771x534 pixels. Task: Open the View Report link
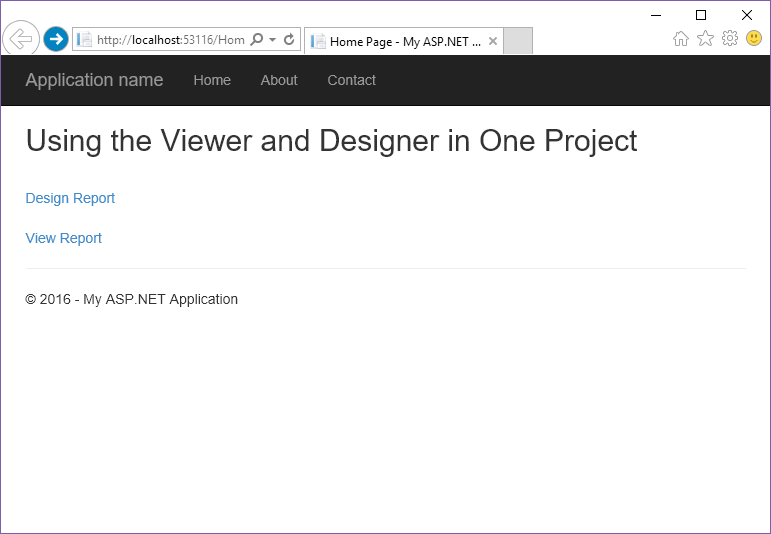point(63,238)
